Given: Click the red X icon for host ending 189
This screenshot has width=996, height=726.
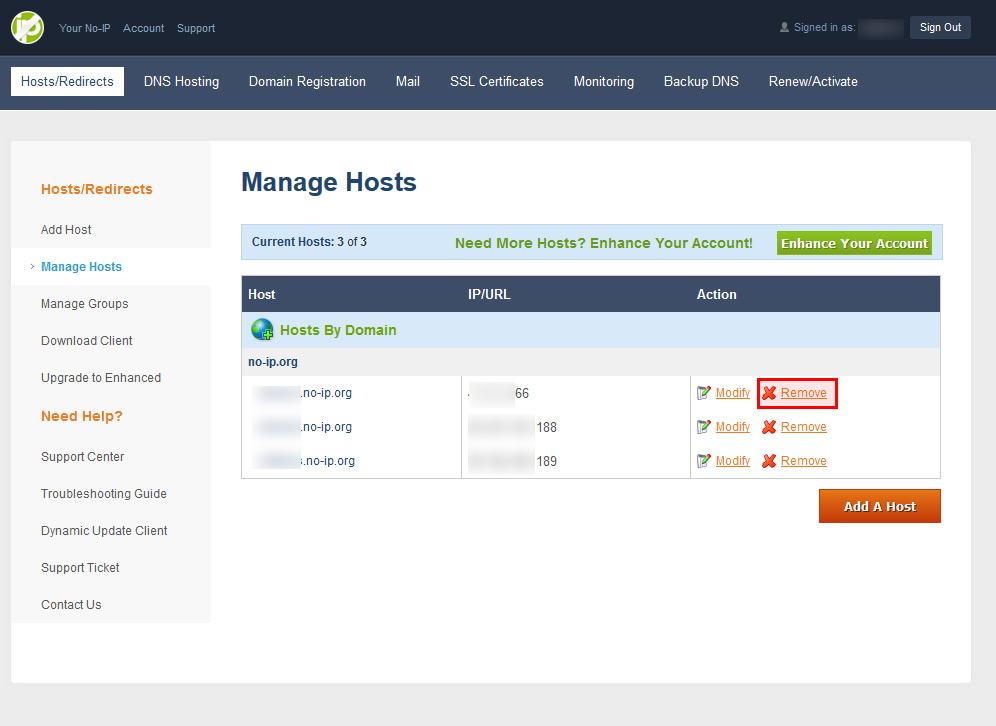Looking at the screenshot, I should (x=769, y=460).
